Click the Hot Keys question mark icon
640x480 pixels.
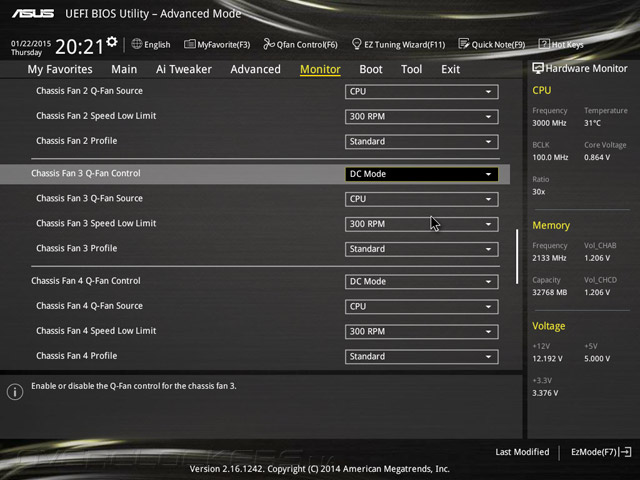point(544,44)
